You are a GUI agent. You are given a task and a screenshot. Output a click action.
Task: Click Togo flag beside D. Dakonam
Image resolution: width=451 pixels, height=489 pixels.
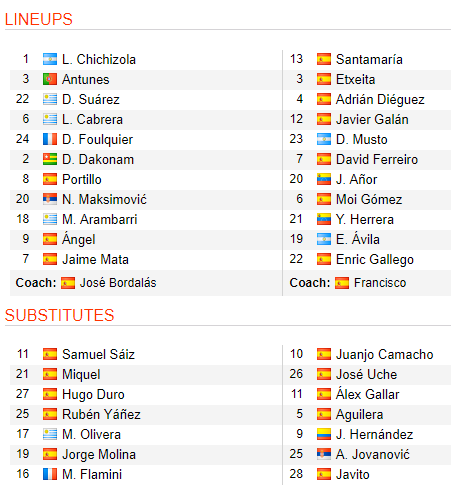50,159
